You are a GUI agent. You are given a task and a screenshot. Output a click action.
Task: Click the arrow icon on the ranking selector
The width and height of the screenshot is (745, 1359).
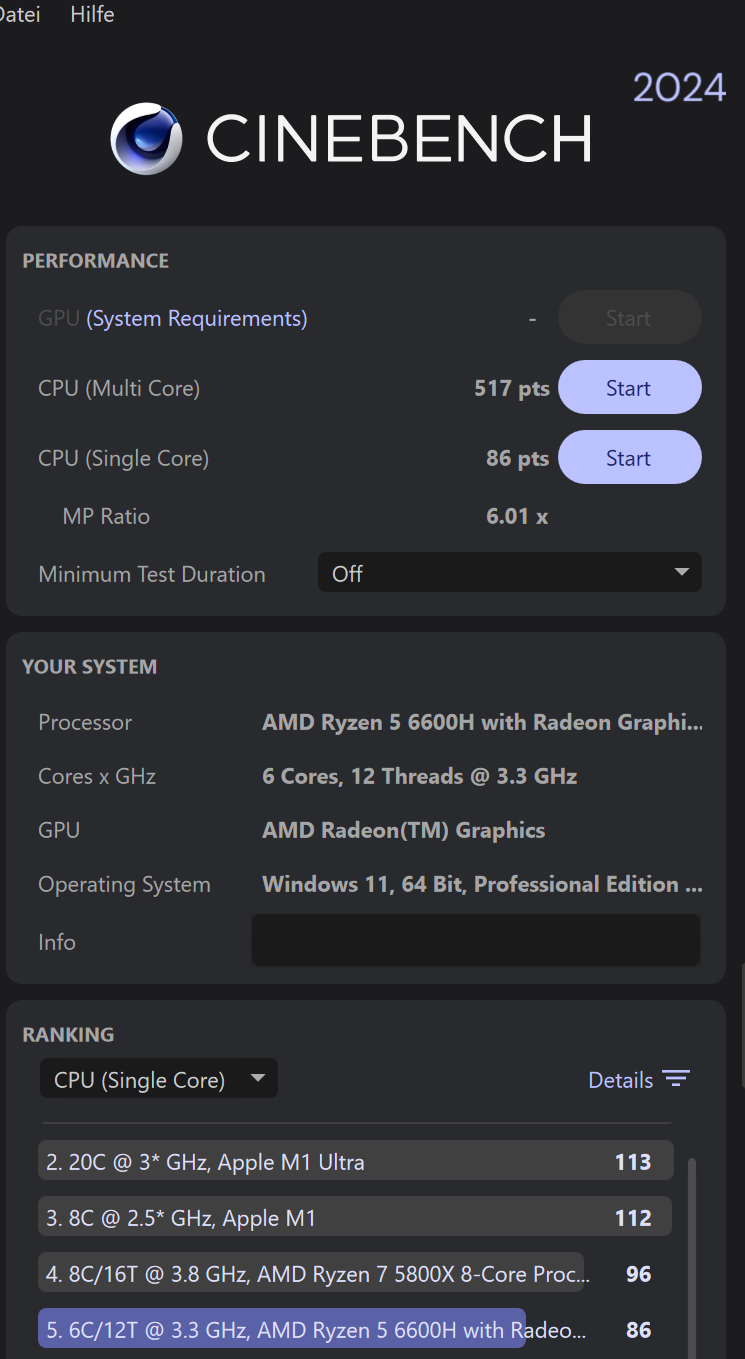pos(258,1079)
